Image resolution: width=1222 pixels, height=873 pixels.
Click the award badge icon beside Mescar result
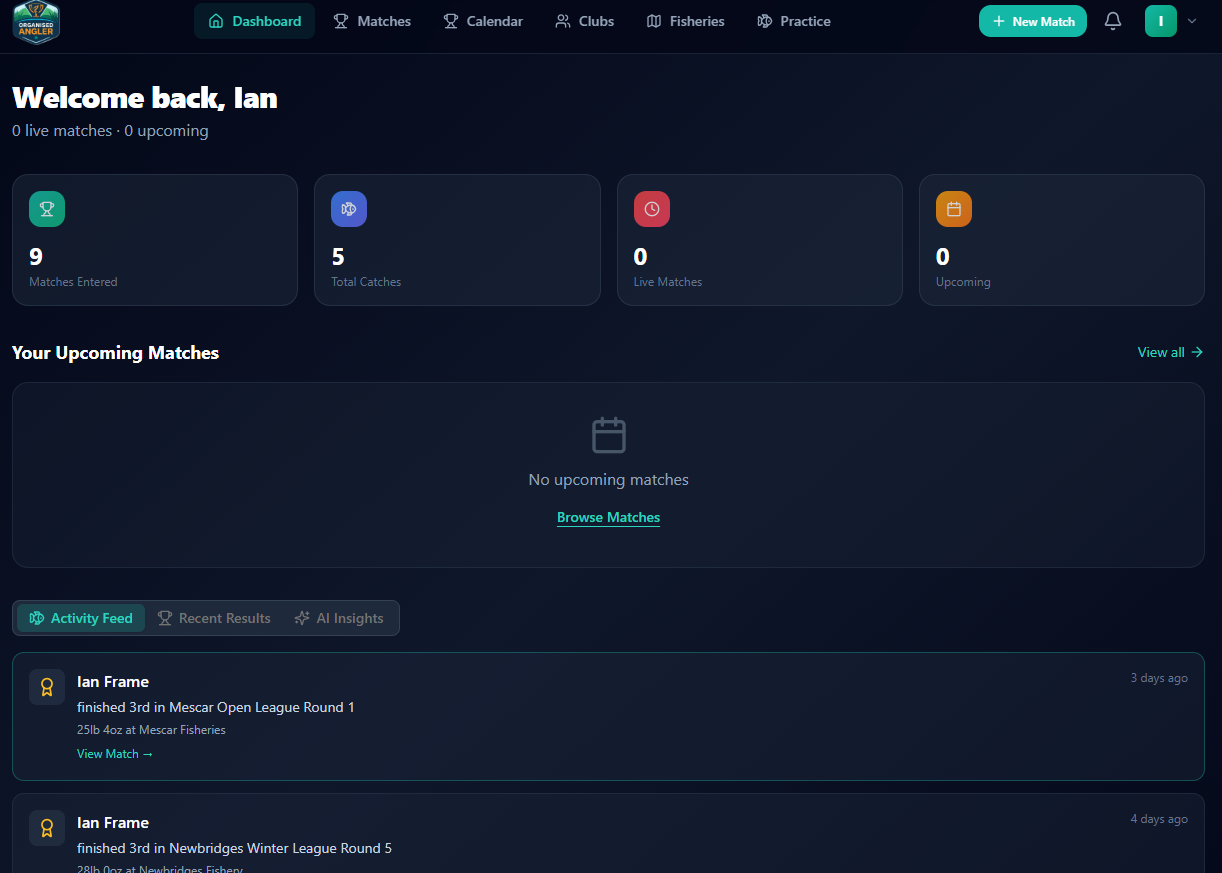(x=47, y=687)
